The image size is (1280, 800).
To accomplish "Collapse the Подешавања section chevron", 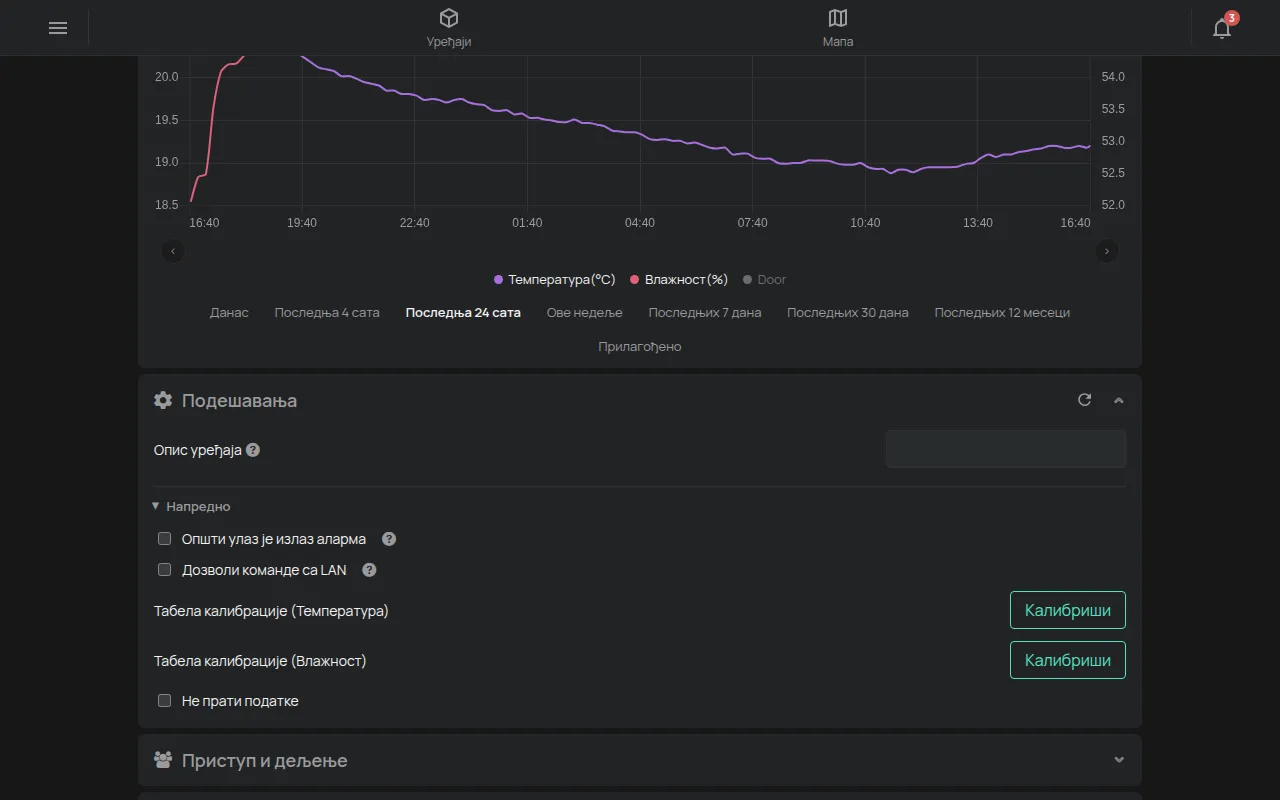I will (1119, 400).
